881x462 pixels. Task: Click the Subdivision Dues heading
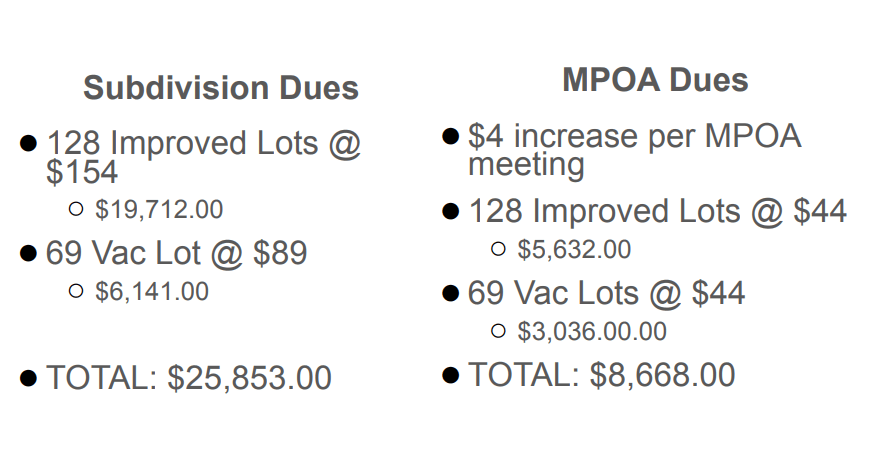220,88
